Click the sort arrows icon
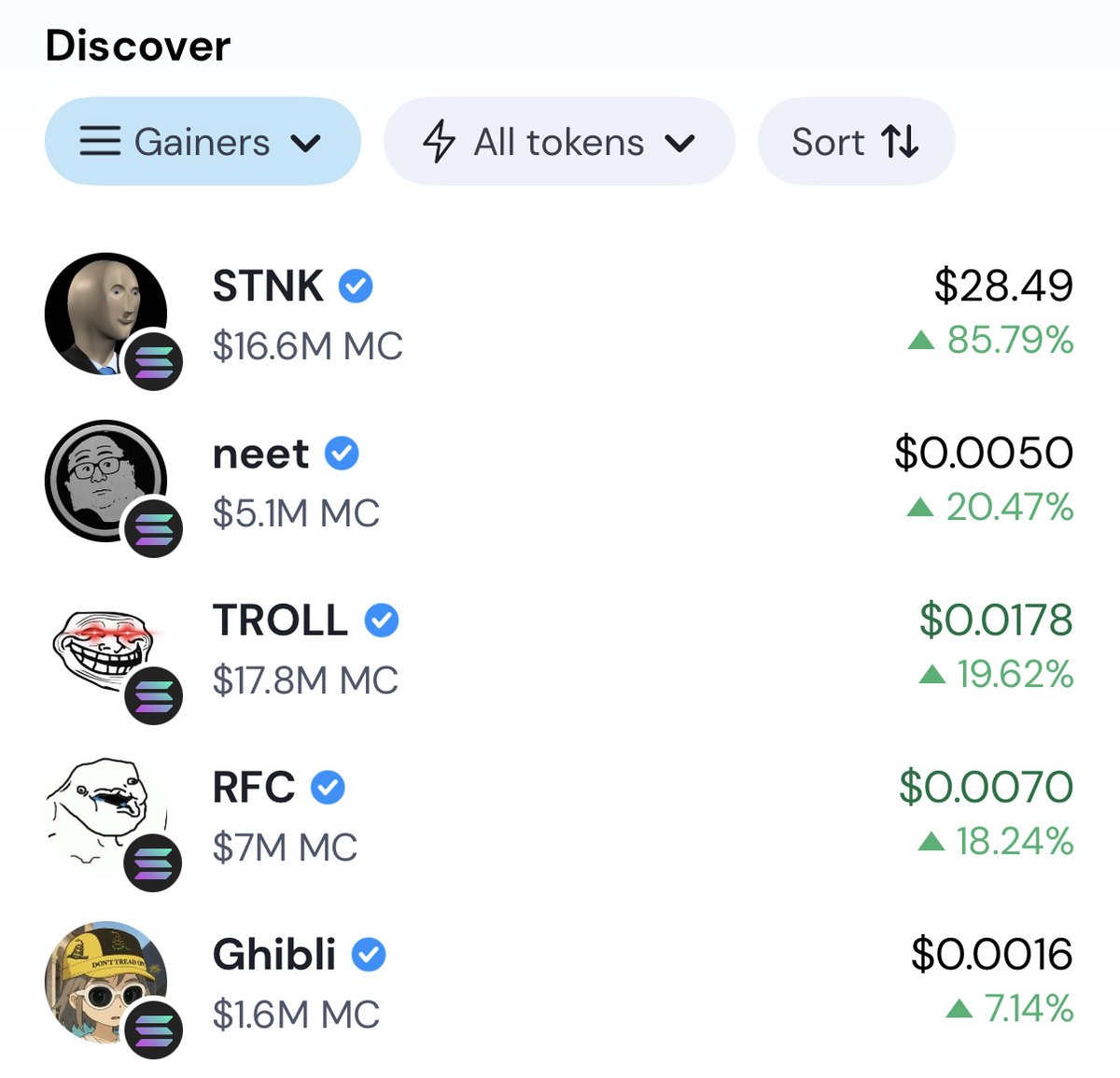Image resolution: width=1120 pixels, height=1078 pixels. [901, 142]
